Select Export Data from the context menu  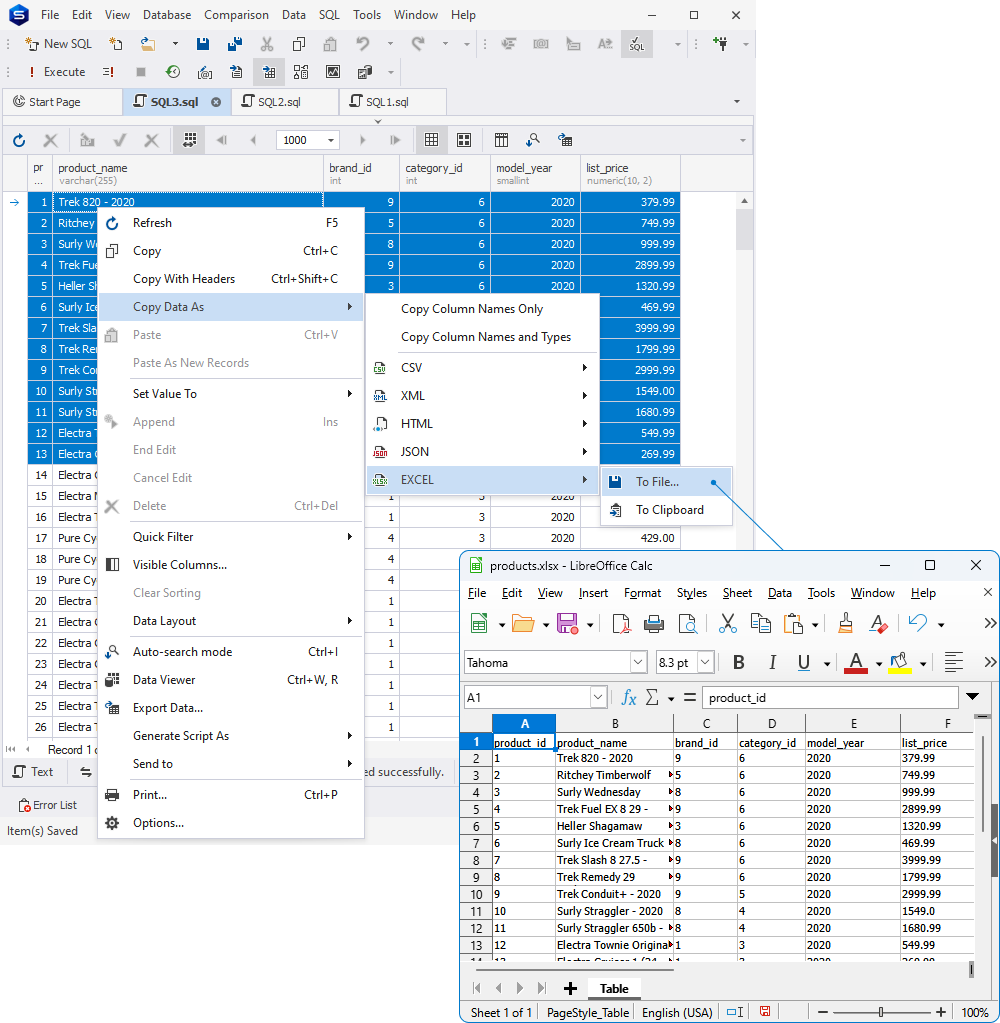[x=170, y=707]
